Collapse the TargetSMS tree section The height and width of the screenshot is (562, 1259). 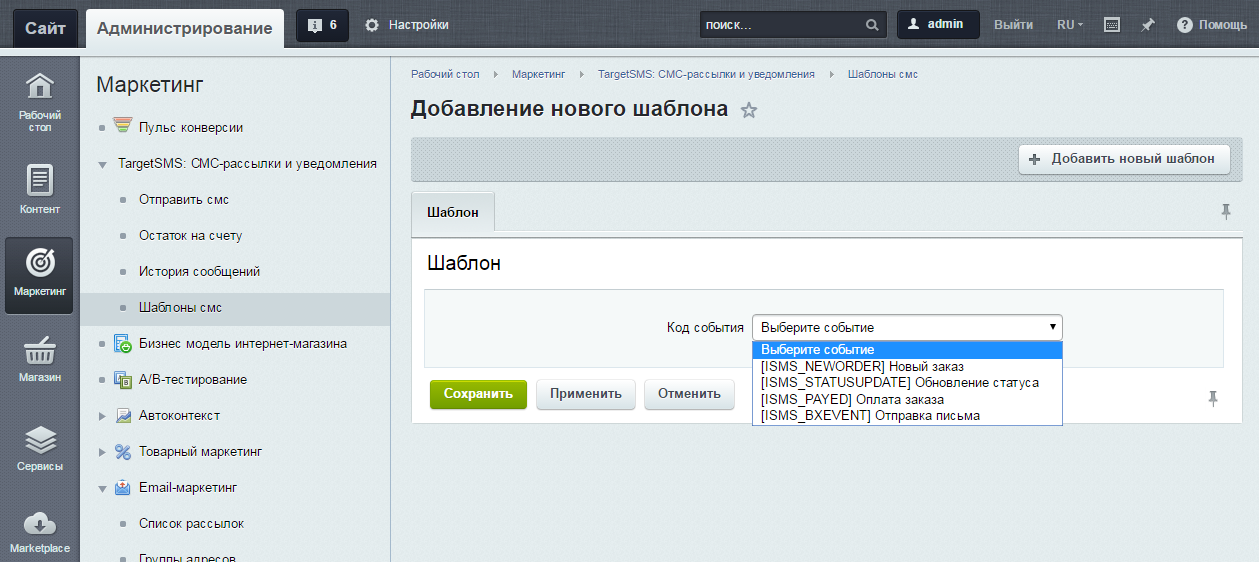tap(102, 164)
